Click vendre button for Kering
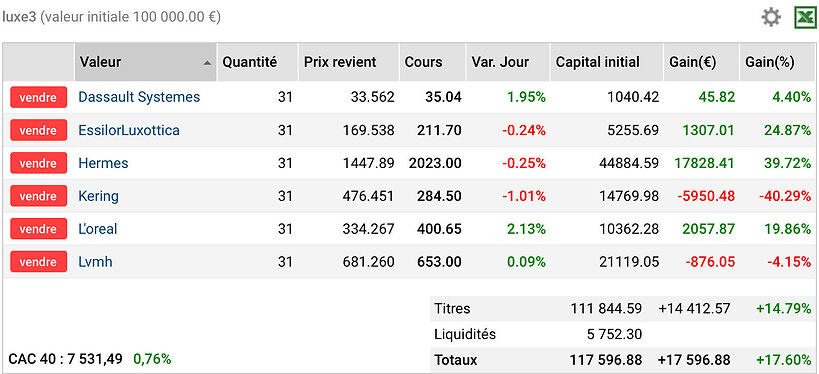The width and height of the screenshot is (819, 374). pyautogui.click(x=38, y=196)
